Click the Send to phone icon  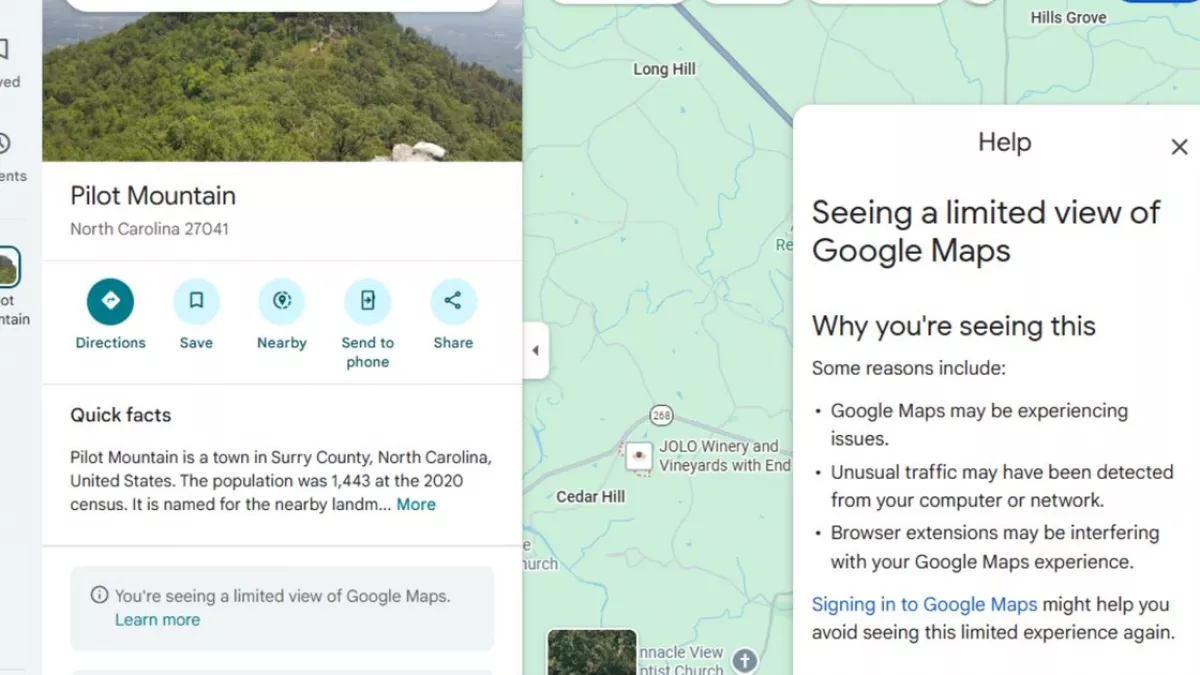click(x=367, y=301)
